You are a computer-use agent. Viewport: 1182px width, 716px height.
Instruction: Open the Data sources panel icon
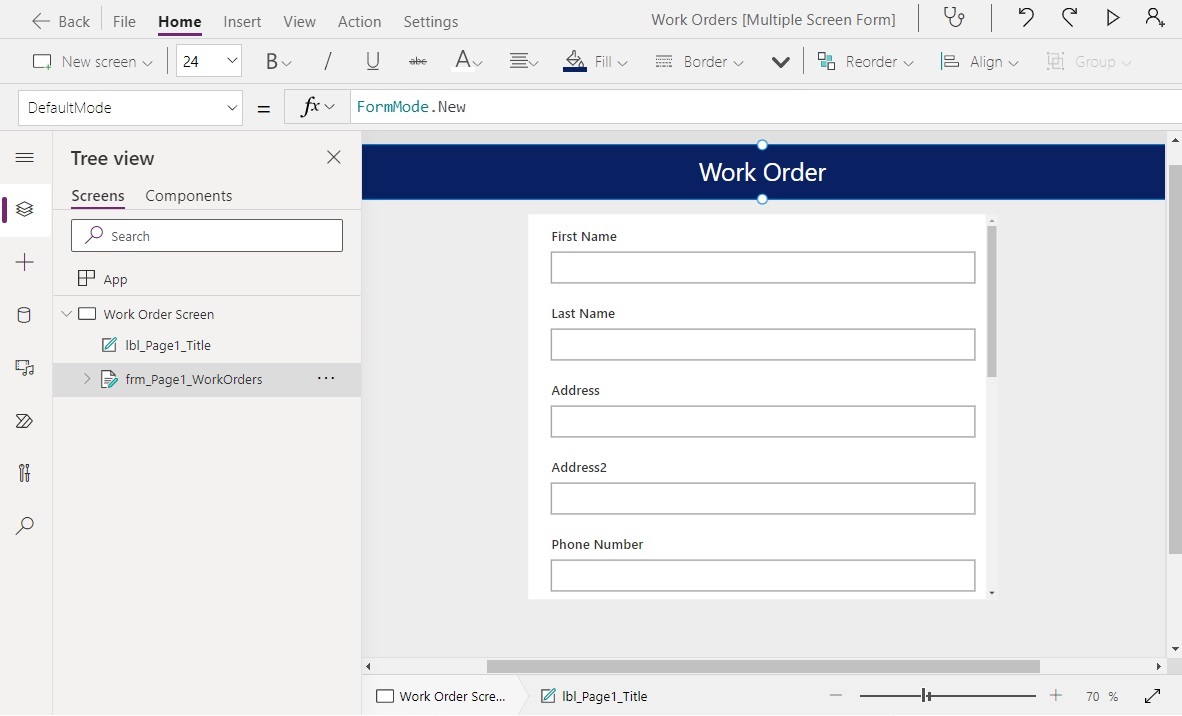[x=25, y=315]
